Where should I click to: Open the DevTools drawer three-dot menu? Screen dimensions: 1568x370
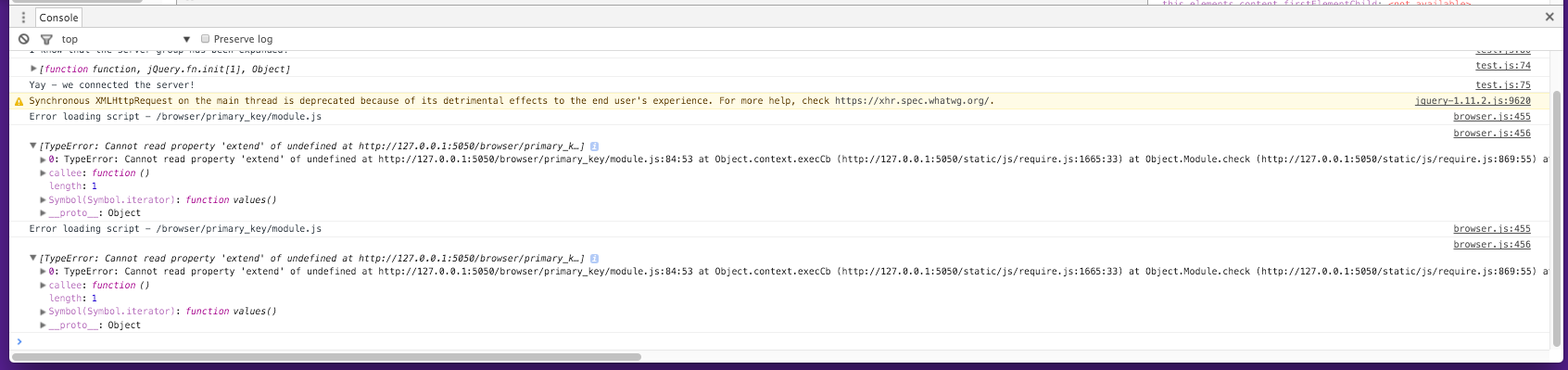(x=23, y=18)
